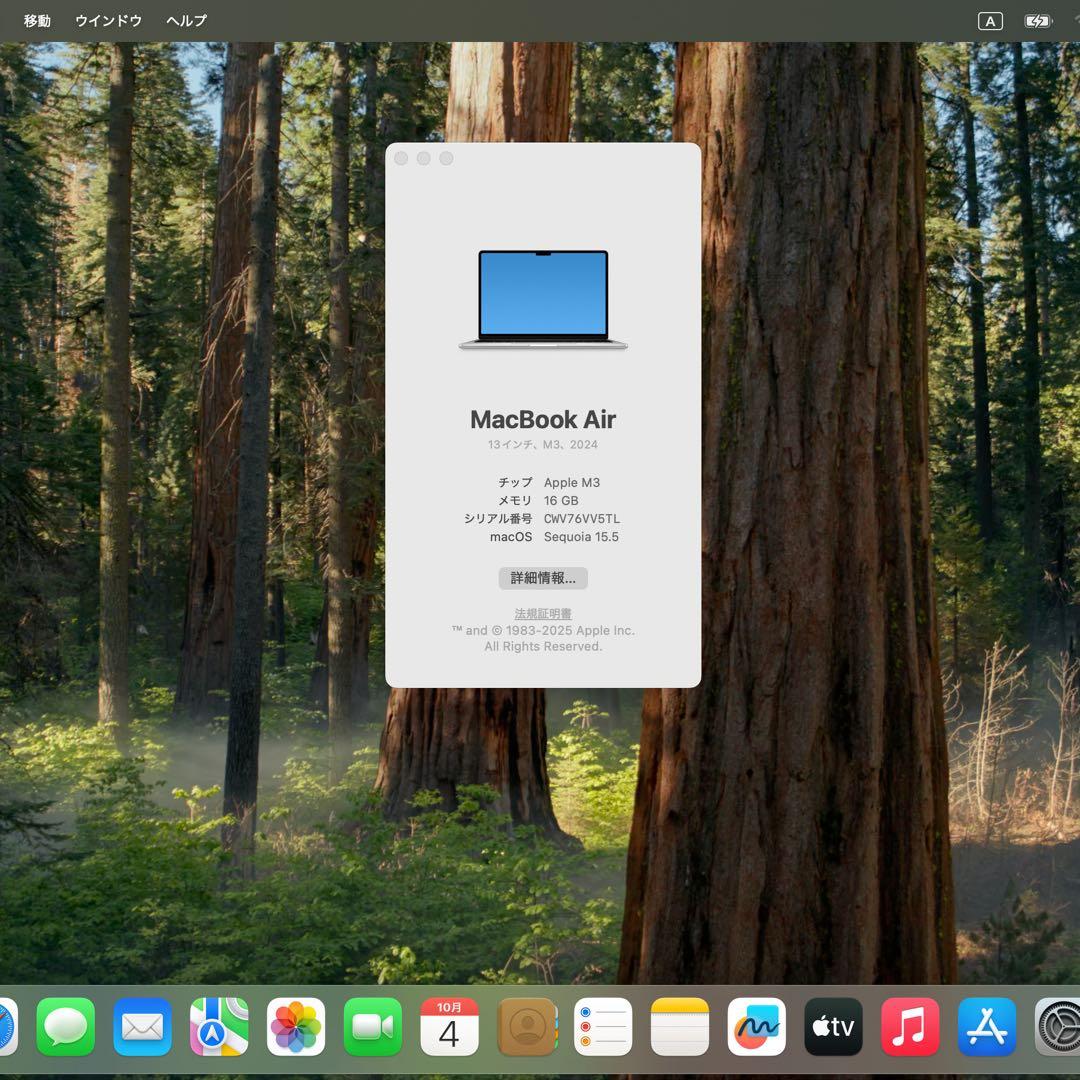This screenshot has height=1080, width=1080.
Task: Launch Photos from the Dock
Action: [295, 1026]
